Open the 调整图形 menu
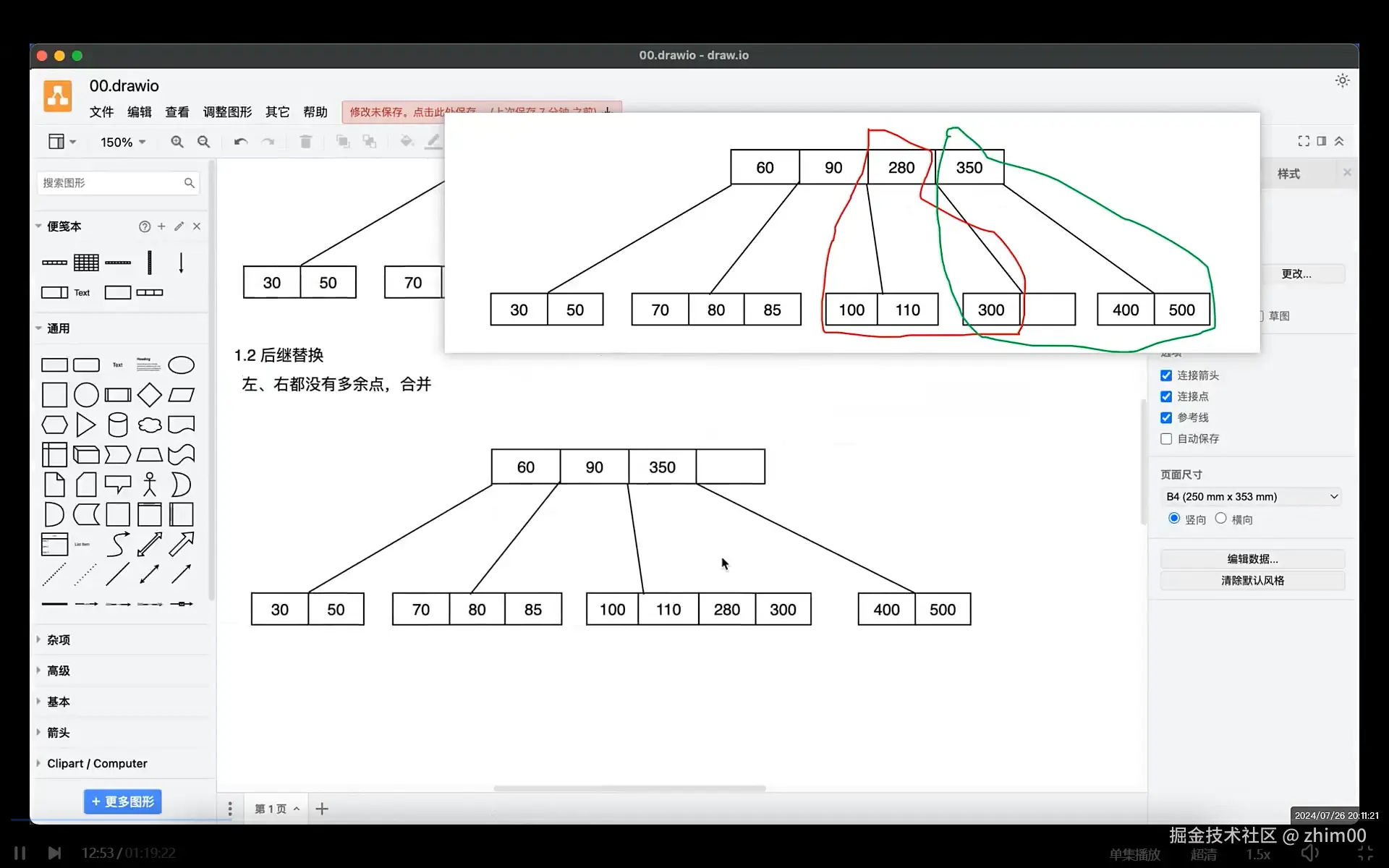The image size is (1389, 868). [x=227, y=112]
